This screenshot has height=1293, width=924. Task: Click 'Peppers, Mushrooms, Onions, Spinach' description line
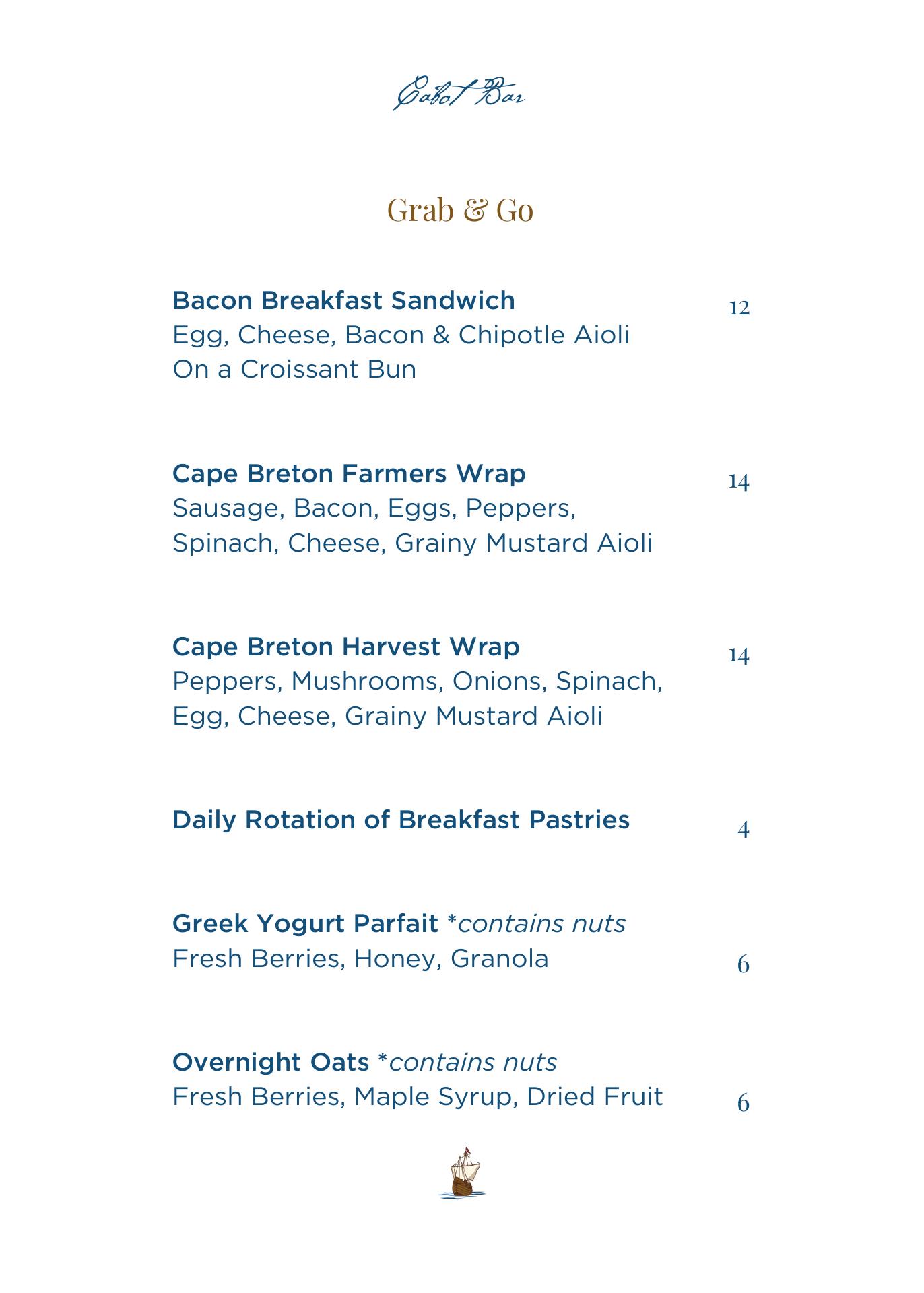[417, 682]
